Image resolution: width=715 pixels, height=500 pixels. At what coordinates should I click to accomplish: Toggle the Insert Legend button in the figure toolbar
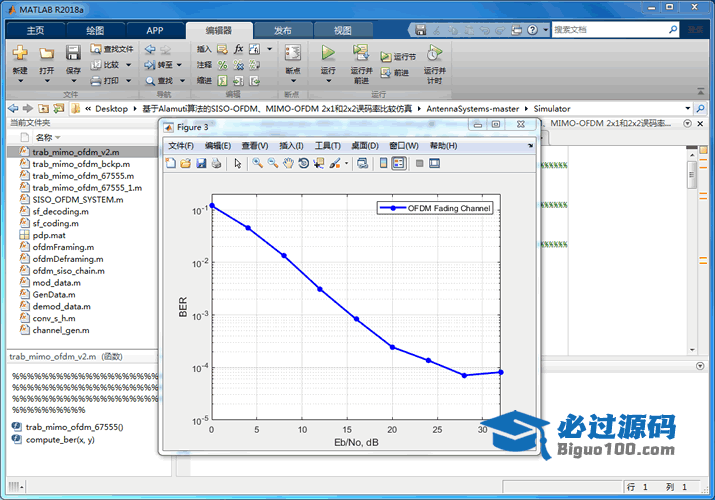click(399, 163)
